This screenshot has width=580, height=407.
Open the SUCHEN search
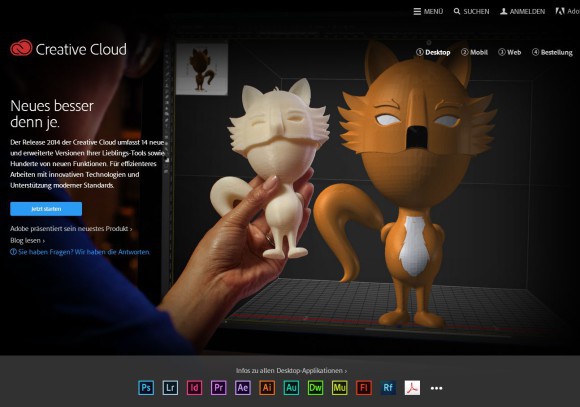click(x=472, y=11)
